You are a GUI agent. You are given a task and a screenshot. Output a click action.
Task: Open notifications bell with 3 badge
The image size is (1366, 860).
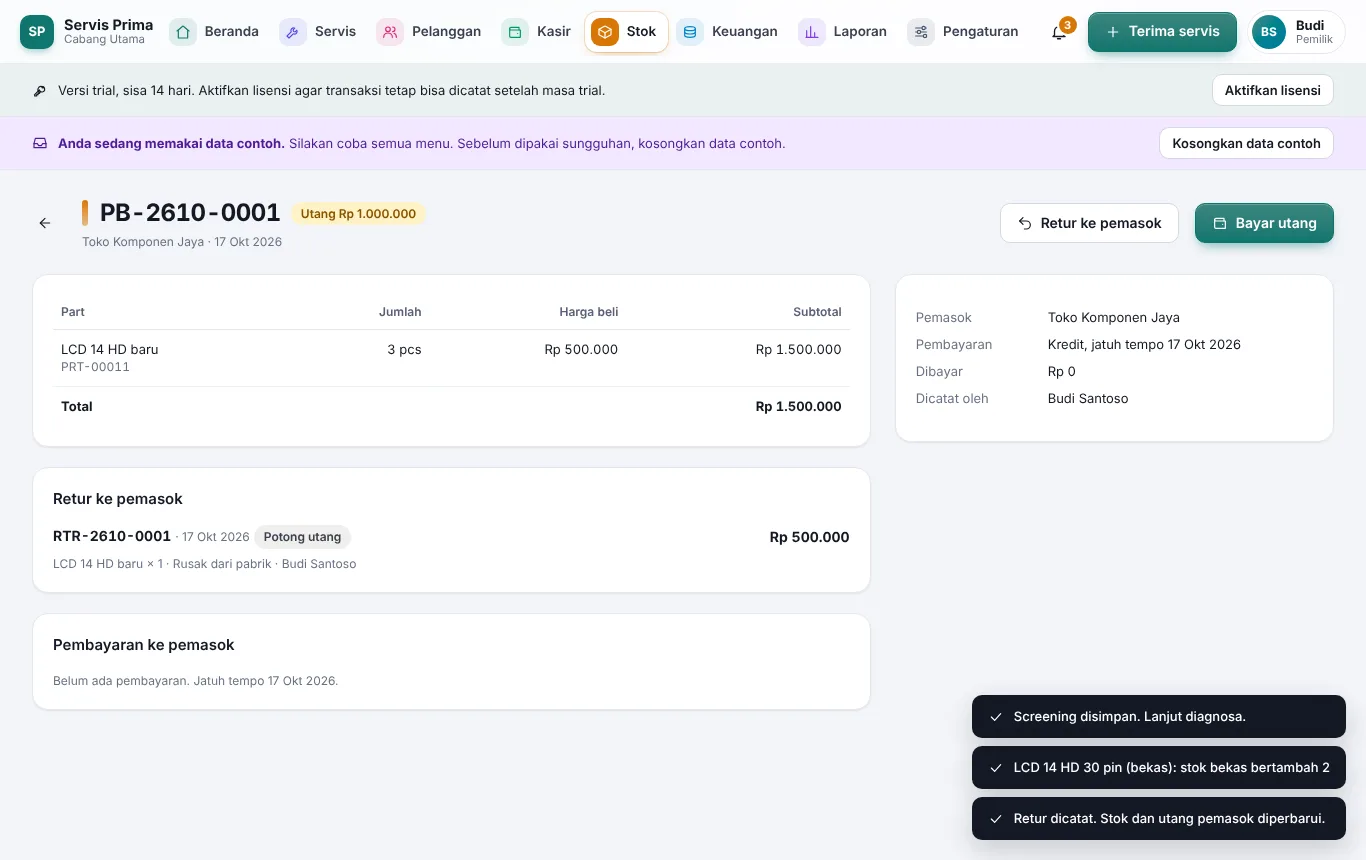(1059, 32)
